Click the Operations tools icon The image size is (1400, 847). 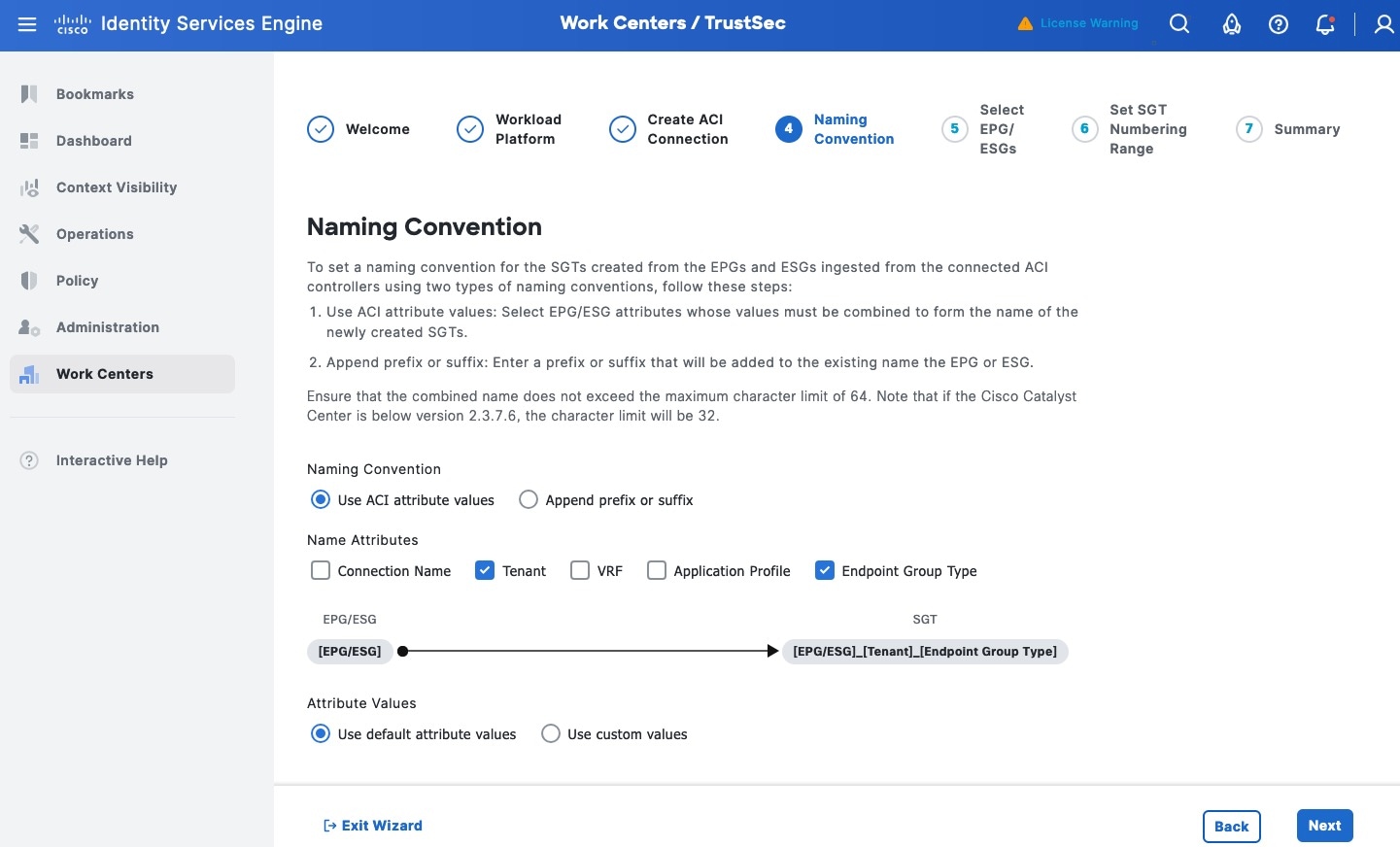[x=29, y=234]
